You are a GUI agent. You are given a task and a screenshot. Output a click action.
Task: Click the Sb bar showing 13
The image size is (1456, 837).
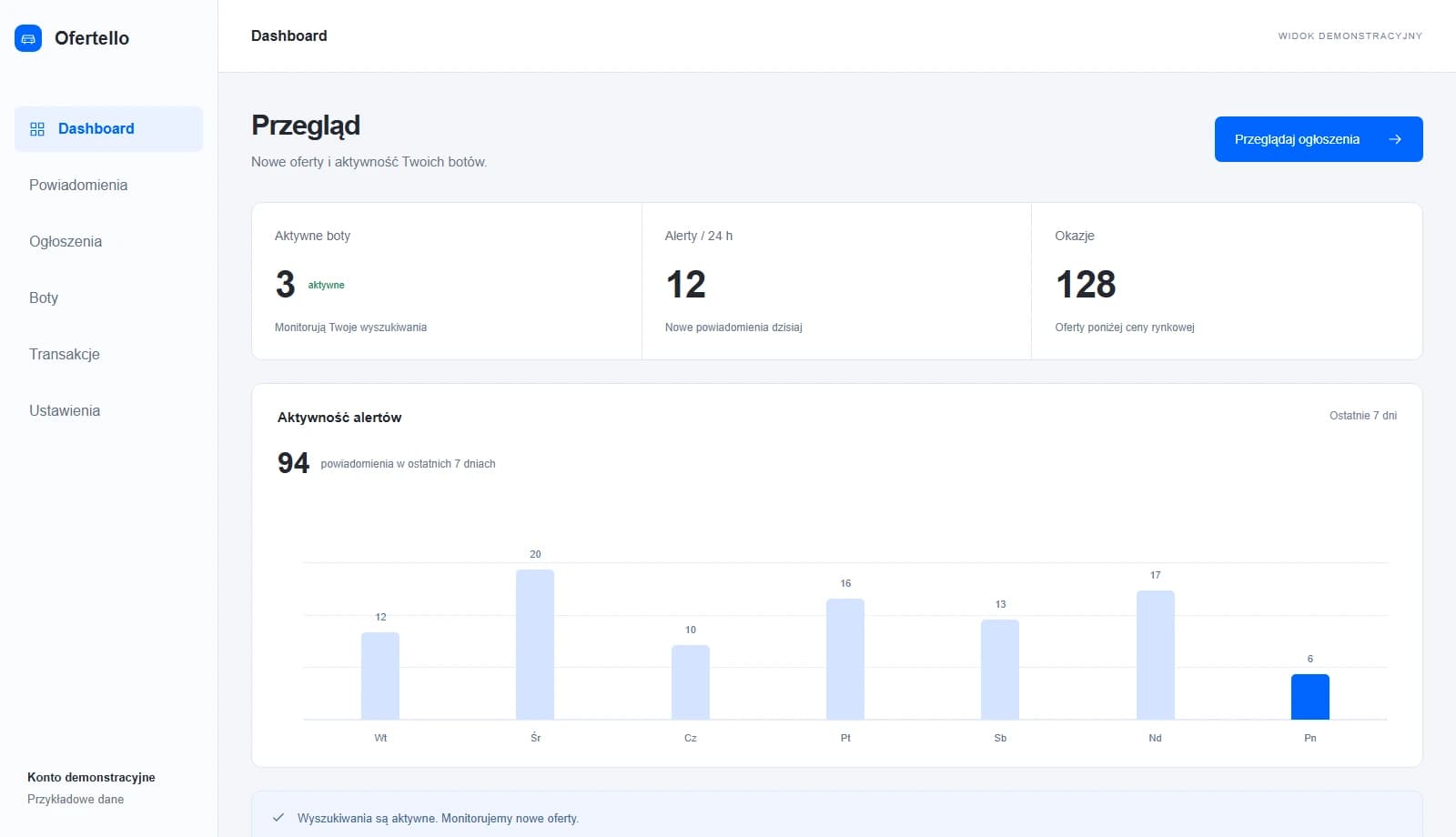tap(1000, 670)
